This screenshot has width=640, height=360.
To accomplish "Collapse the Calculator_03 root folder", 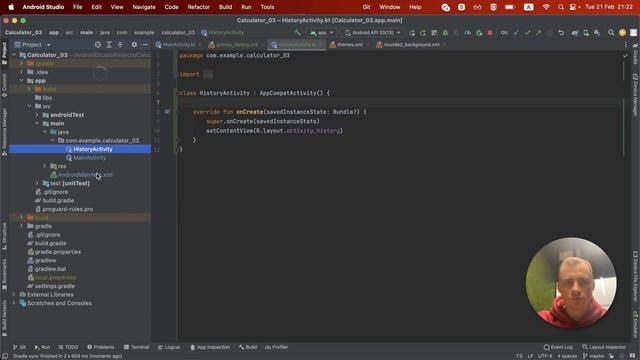I will click(14, 55).
